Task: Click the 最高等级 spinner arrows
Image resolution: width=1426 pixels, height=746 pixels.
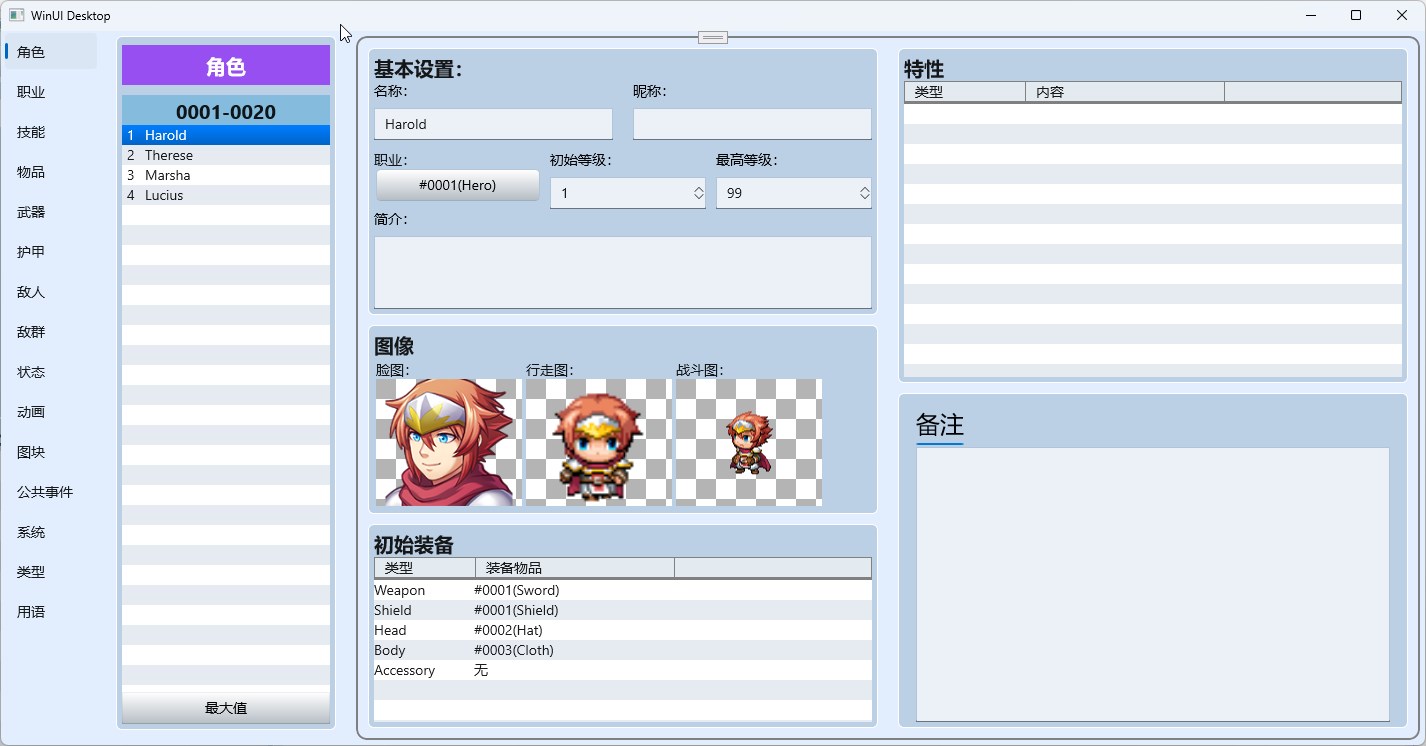Action: (865, 193)
